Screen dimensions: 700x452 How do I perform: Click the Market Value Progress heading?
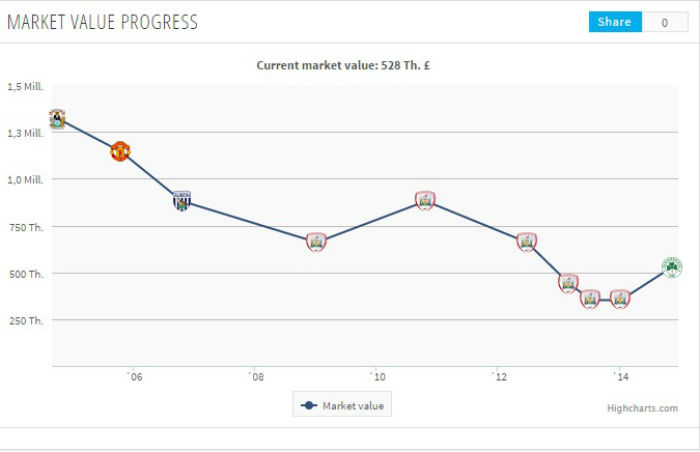click(x=102, y=22)
